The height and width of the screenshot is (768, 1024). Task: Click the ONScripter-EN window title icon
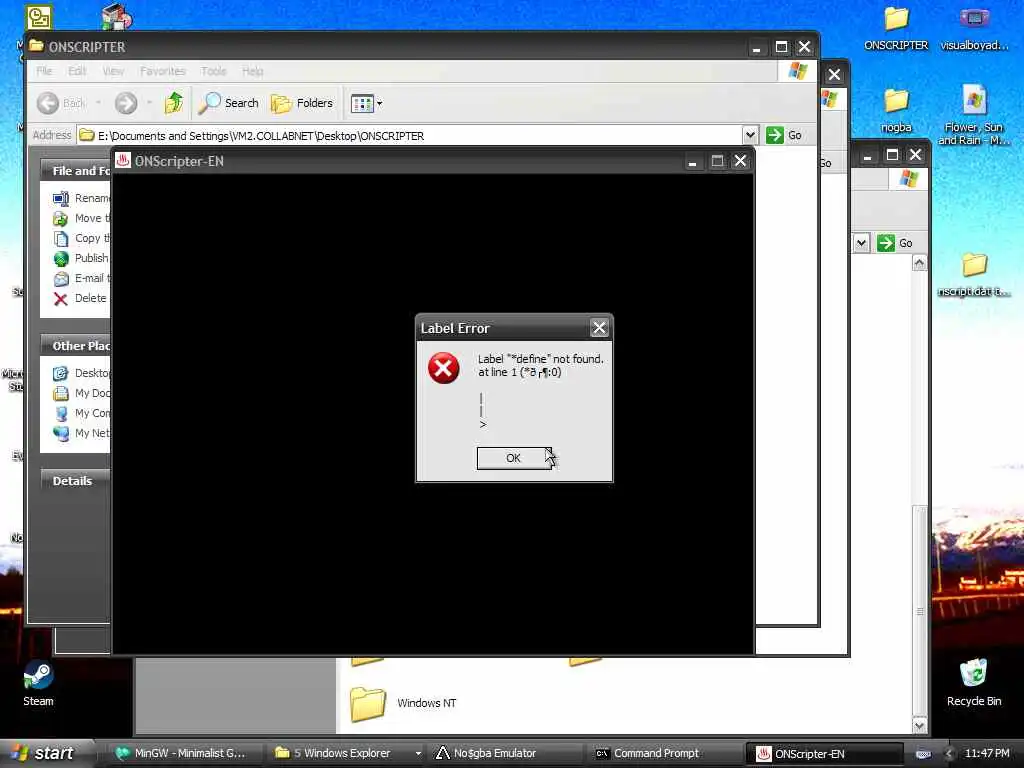(x=123, y=161)
